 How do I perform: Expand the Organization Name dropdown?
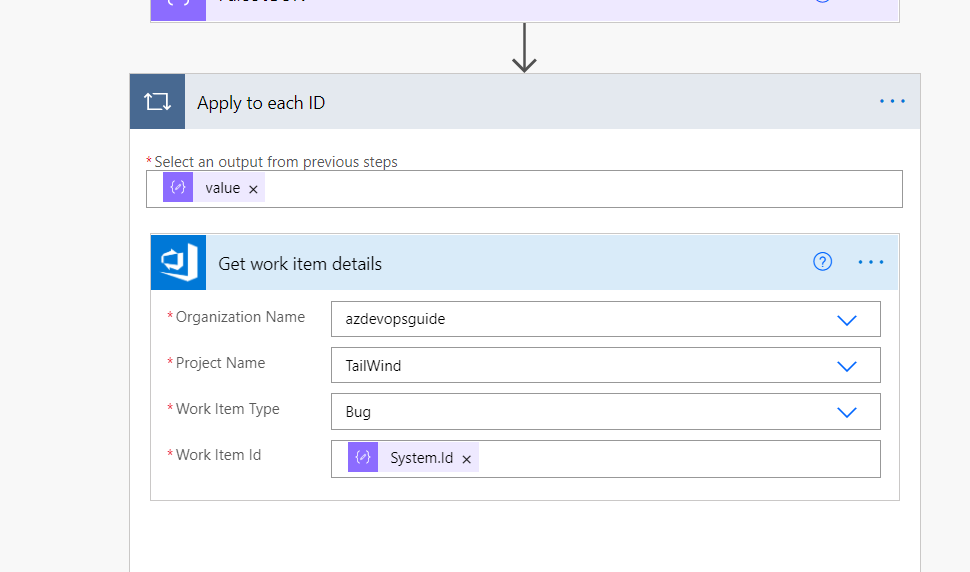(x=846, y=320)
